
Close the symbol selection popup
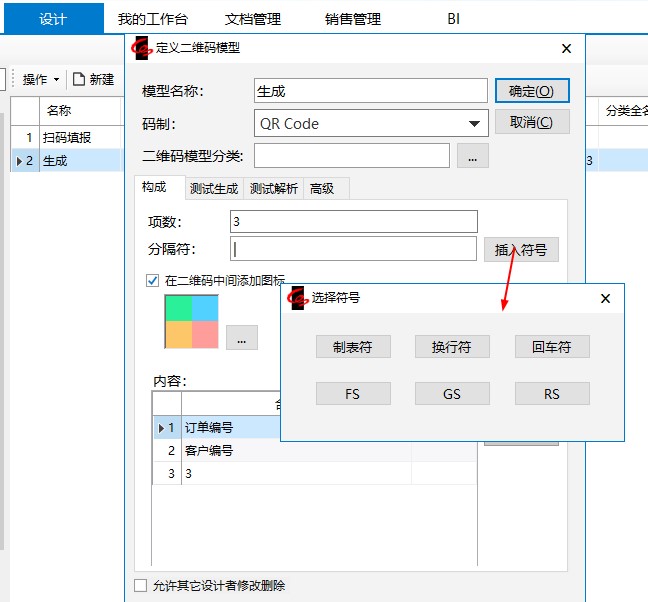click(x=605, y=298)
